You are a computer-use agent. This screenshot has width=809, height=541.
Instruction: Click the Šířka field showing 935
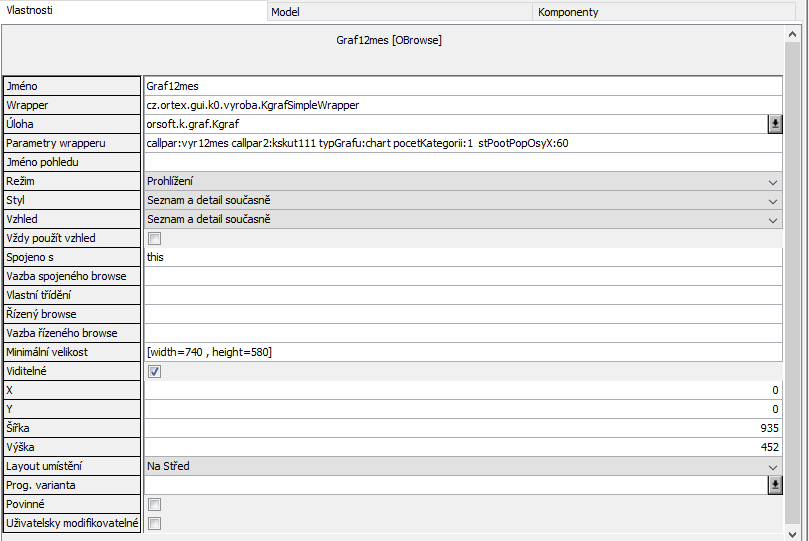(460, 428)
